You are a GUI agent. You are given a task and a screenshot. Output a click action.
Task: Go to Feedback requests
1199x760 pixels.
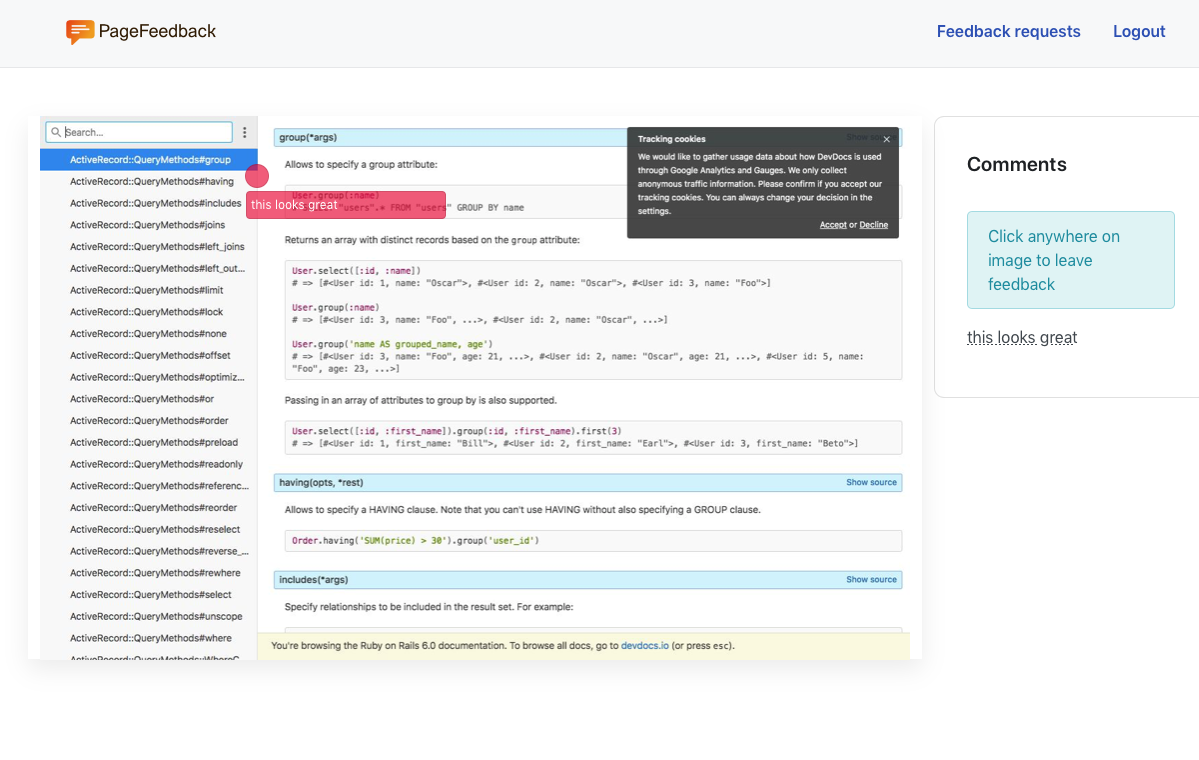tap(1008, 31)
